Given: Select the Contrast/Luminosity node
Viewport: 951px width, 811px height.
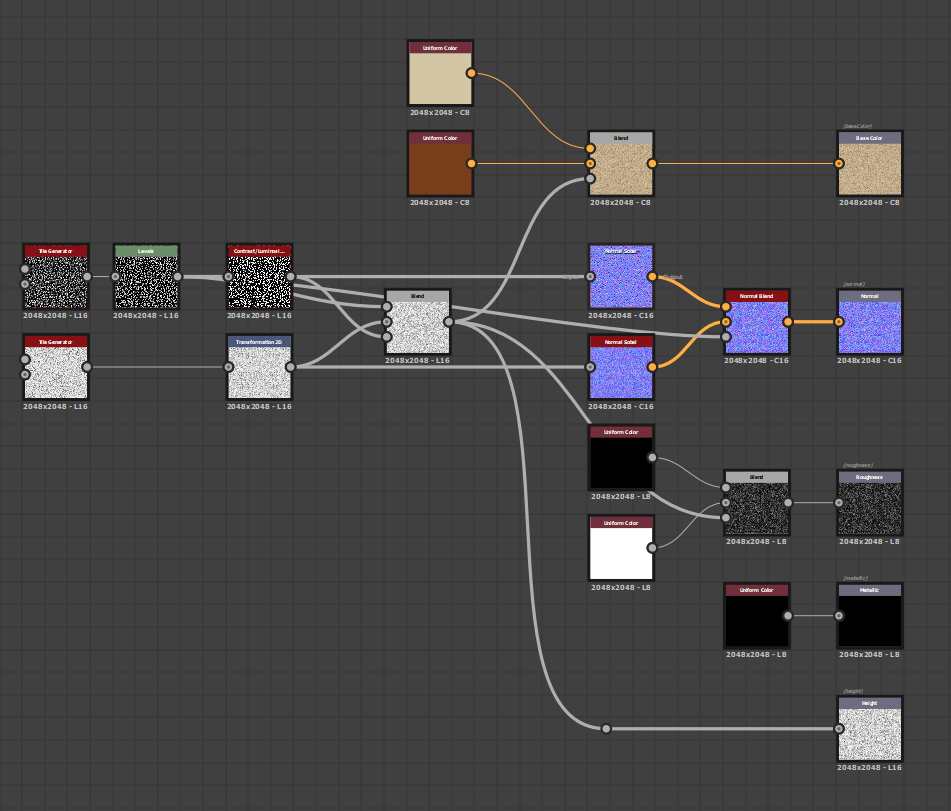Looking at the screenshot, I should click(260, 277).
